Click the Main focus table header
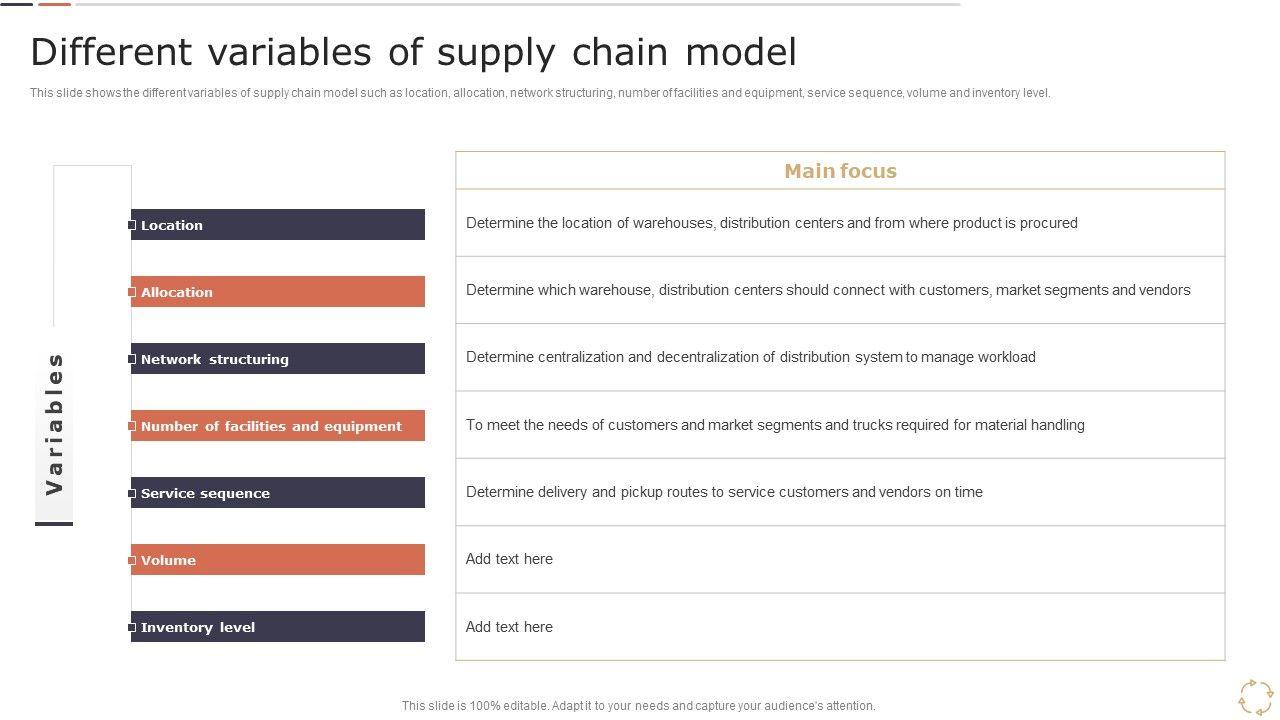 [x=840, y=171]
